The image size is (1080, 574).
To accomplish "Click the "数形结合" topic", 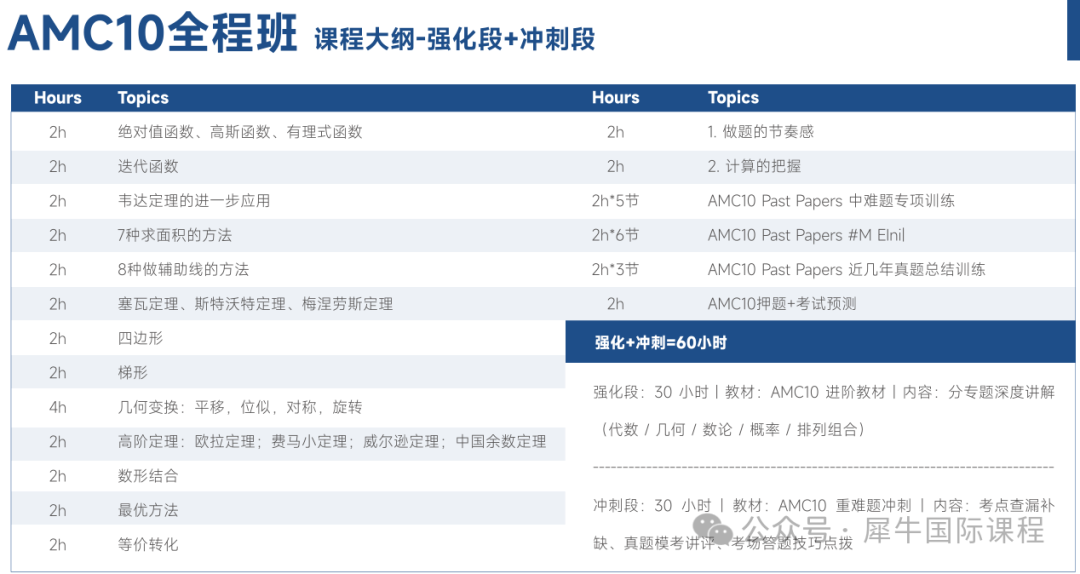I will tap(147, 476).
